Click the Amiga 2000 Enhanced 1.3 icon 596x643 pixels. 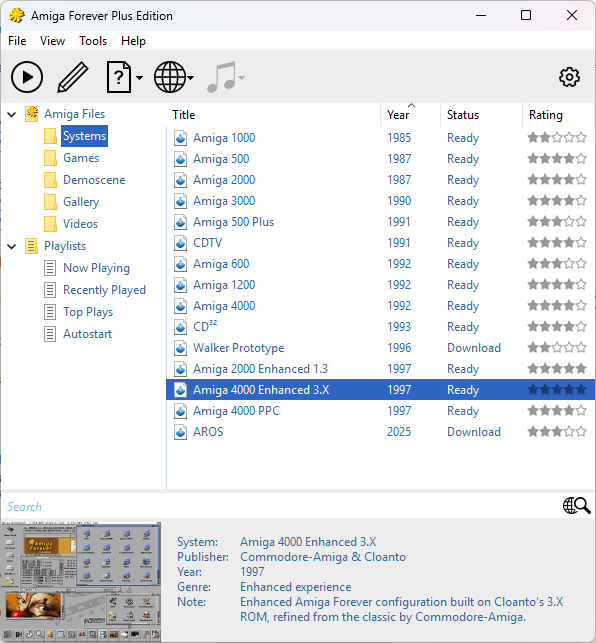(180, 369)
